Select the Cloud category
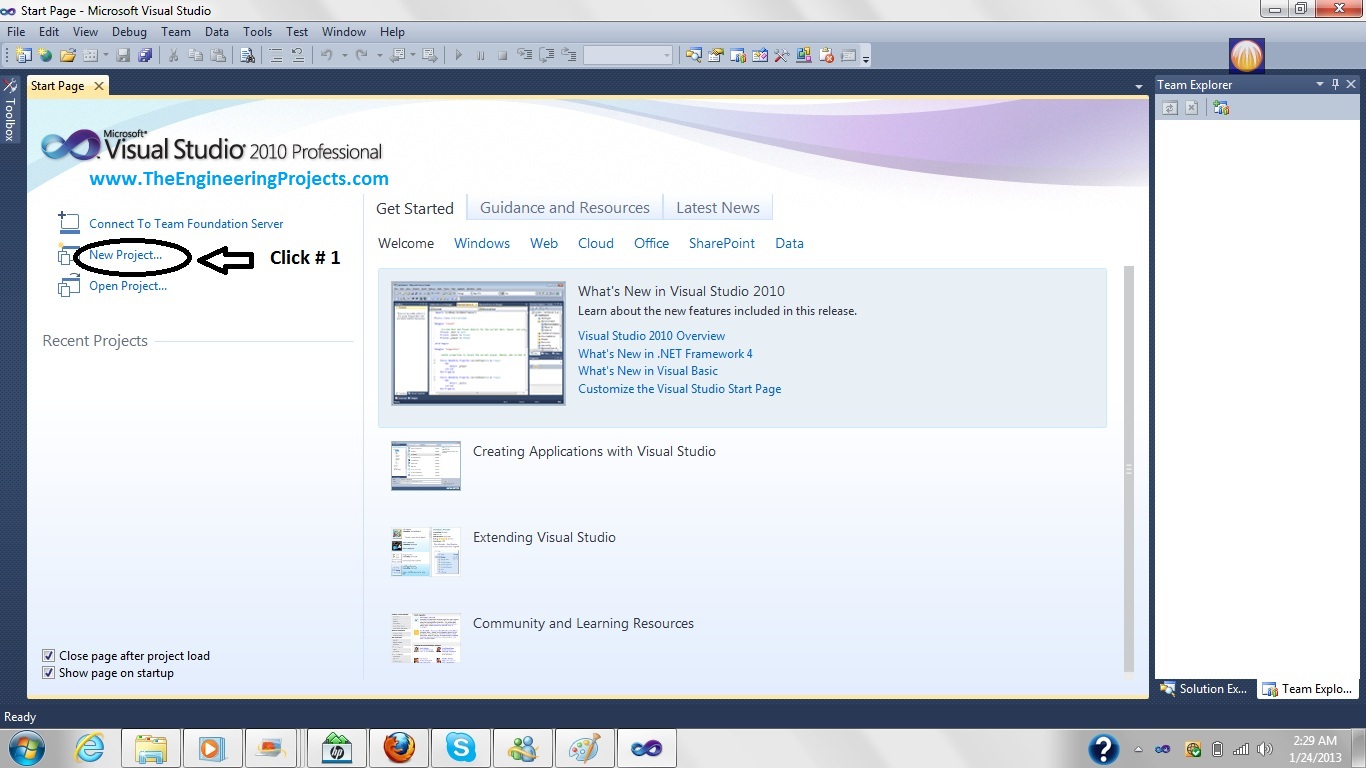The image size is (1366, 768). tap(596, 243)
